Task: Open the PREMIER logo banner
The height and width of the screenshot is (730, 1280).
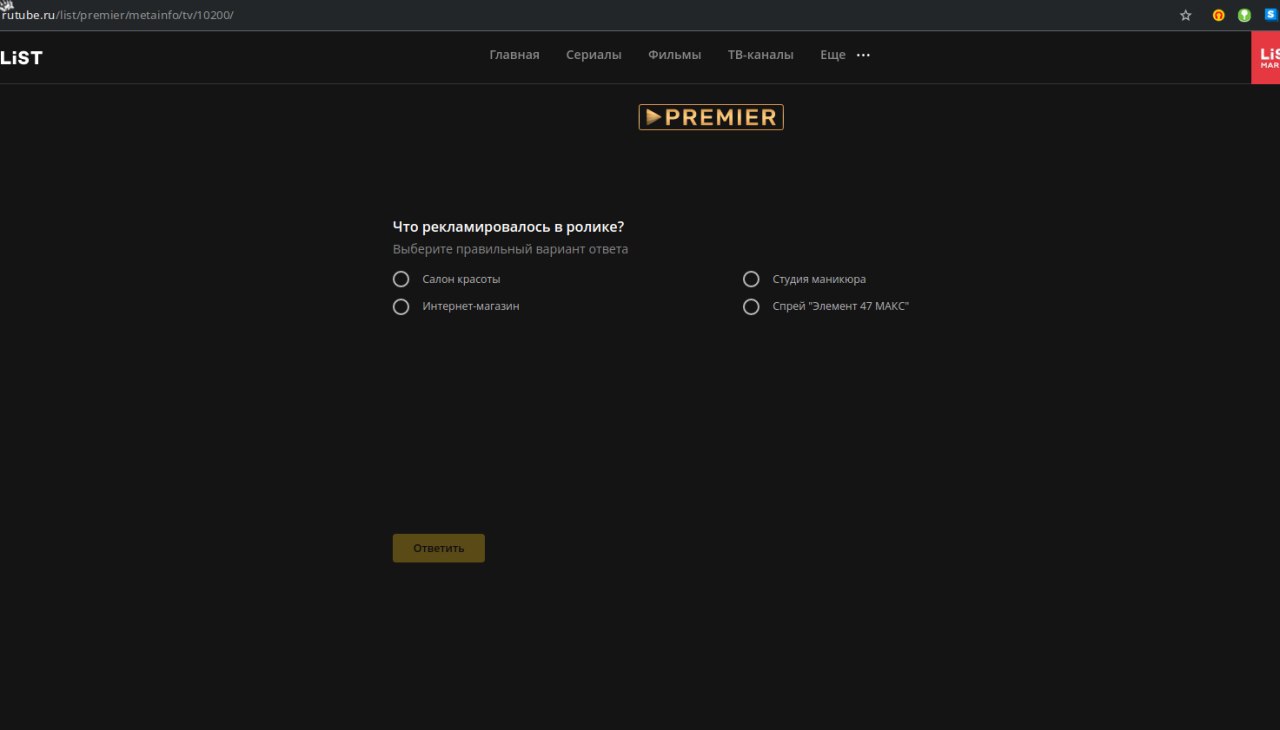Action: (x=711, y=117)
